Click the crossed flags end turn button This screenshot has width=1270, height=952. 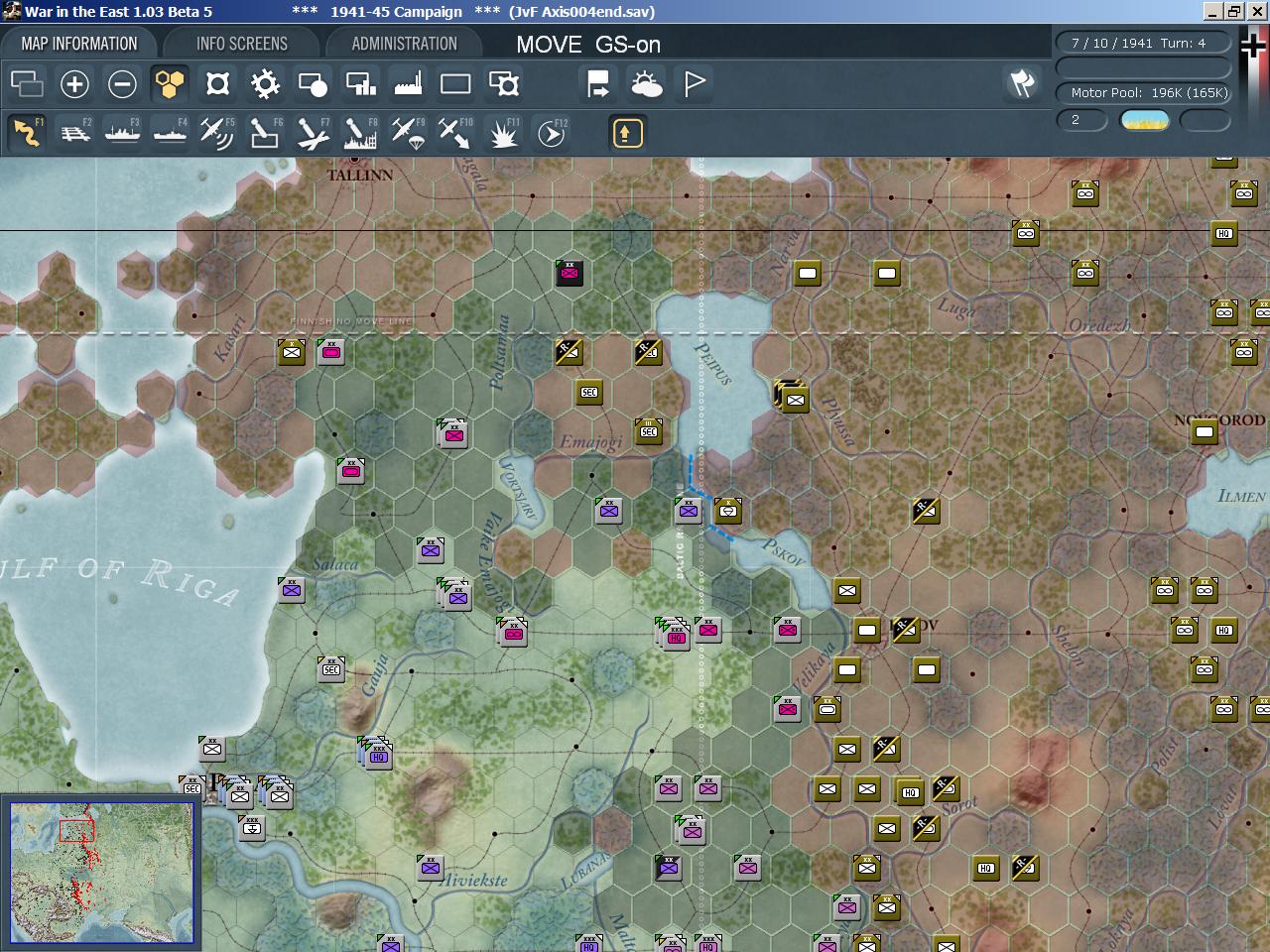click(x=1022, y=84)
